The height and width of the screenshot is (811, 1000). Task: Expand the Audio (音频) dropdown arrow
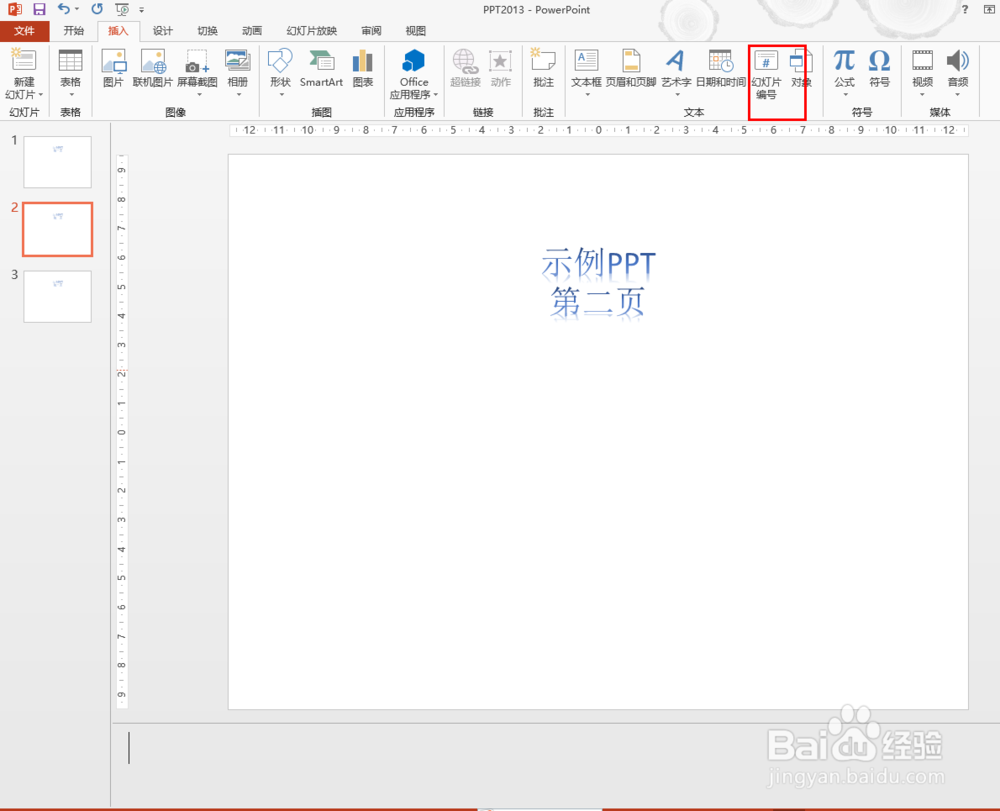click(x=958, y=94)
